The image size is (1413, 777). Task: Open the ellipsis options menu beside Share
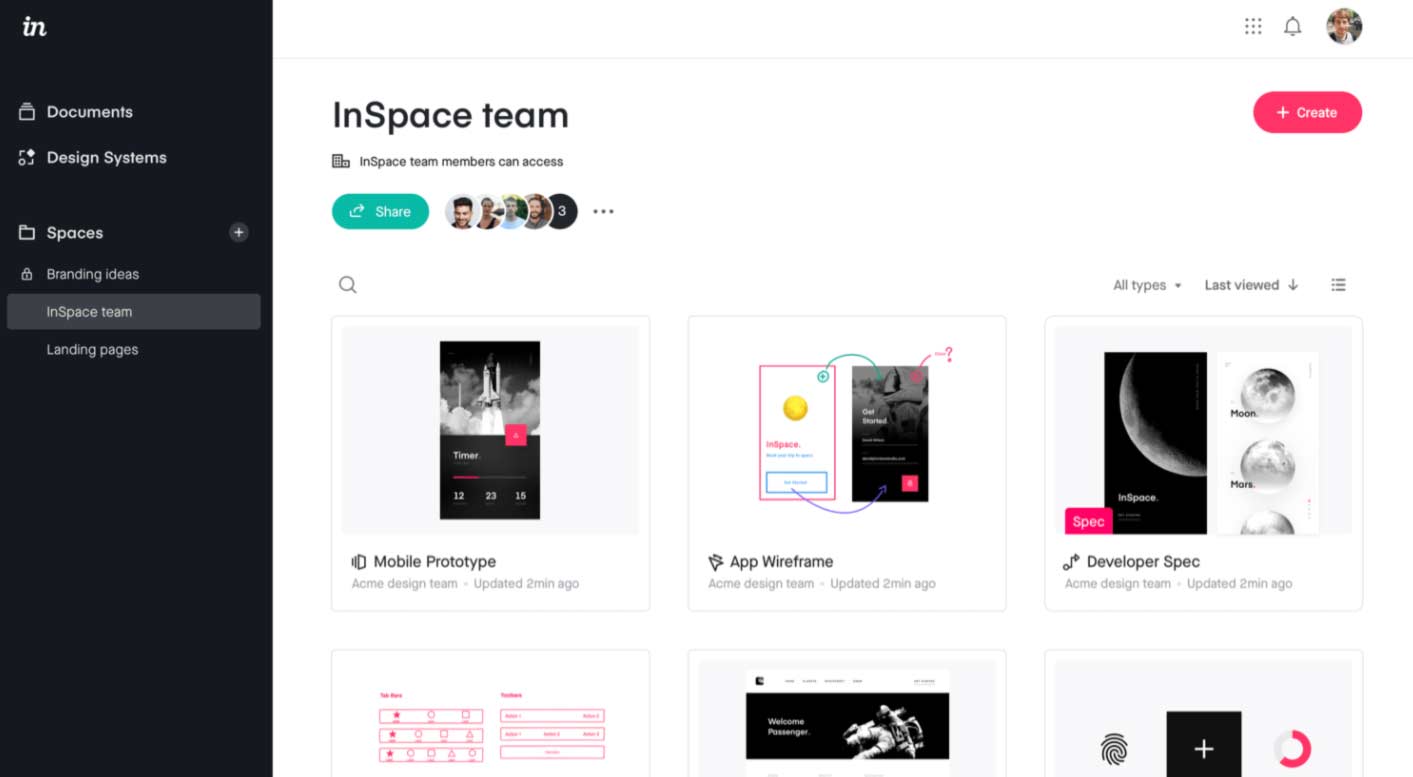point(603,211)
